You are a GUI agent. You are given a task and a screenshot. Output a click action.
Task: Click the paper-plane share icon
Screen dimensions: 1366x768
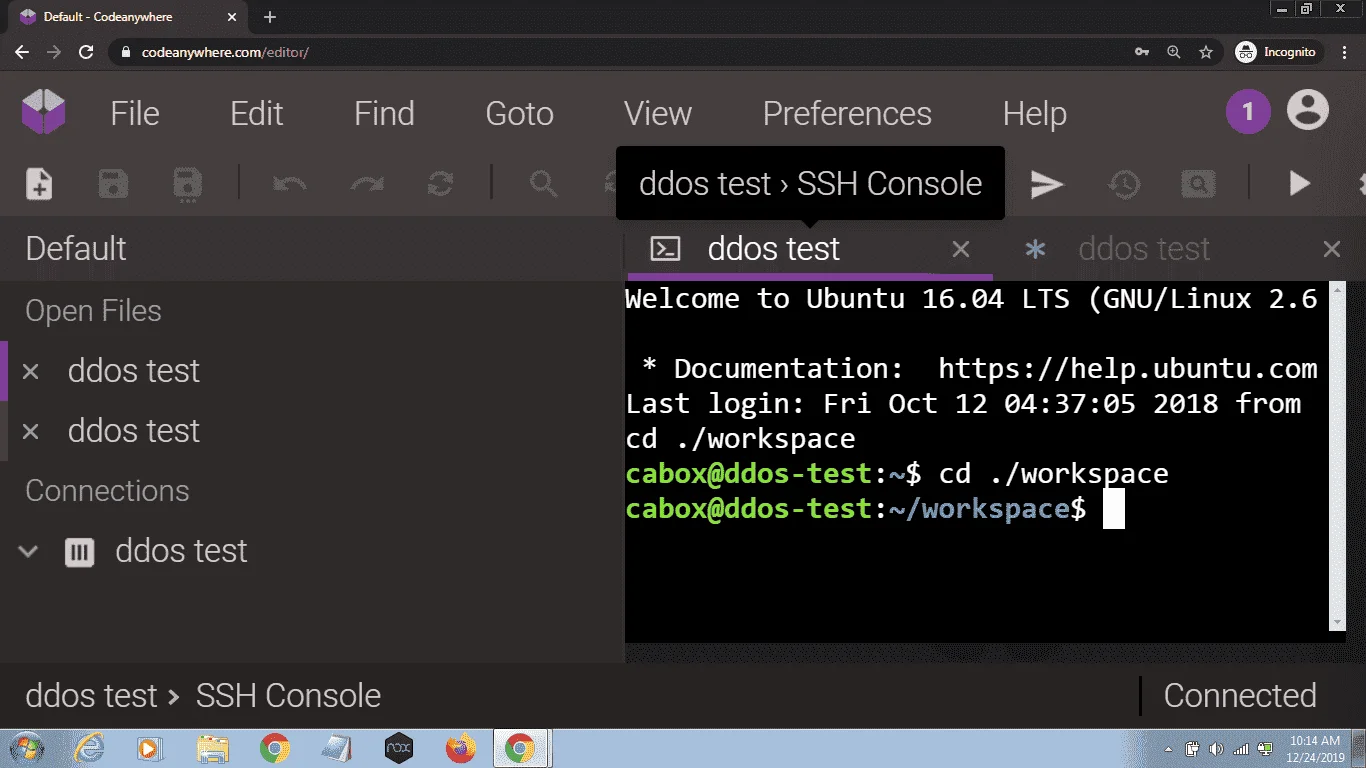[x=1047, y=184]
